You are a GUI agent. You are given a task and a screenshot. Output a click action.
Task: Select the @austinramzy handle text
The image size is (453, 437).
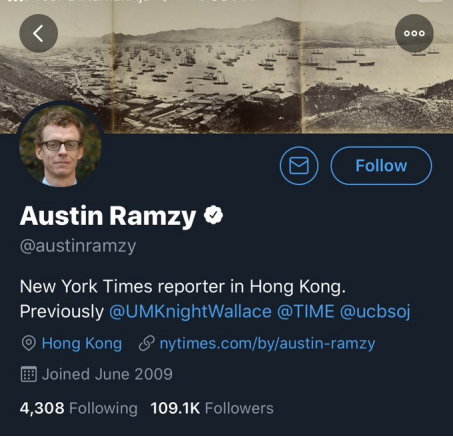click(78, 246)
